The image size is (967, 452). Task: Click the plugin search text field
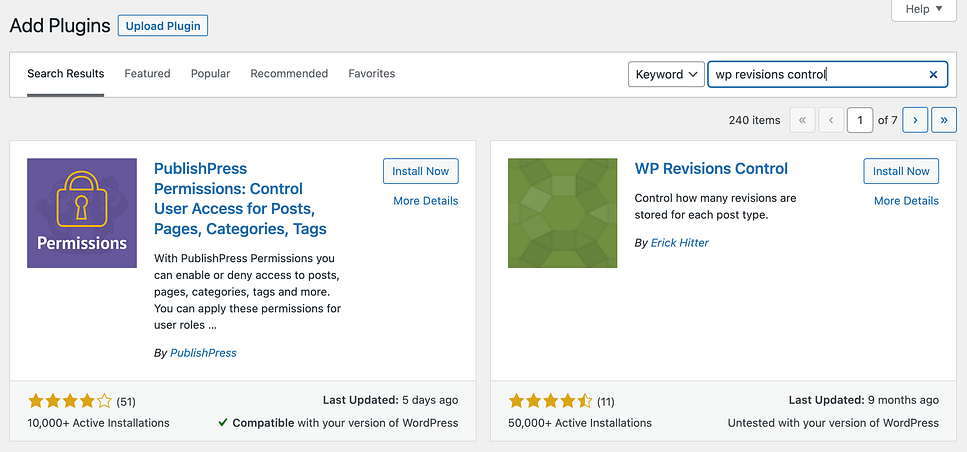click(815, 74)
